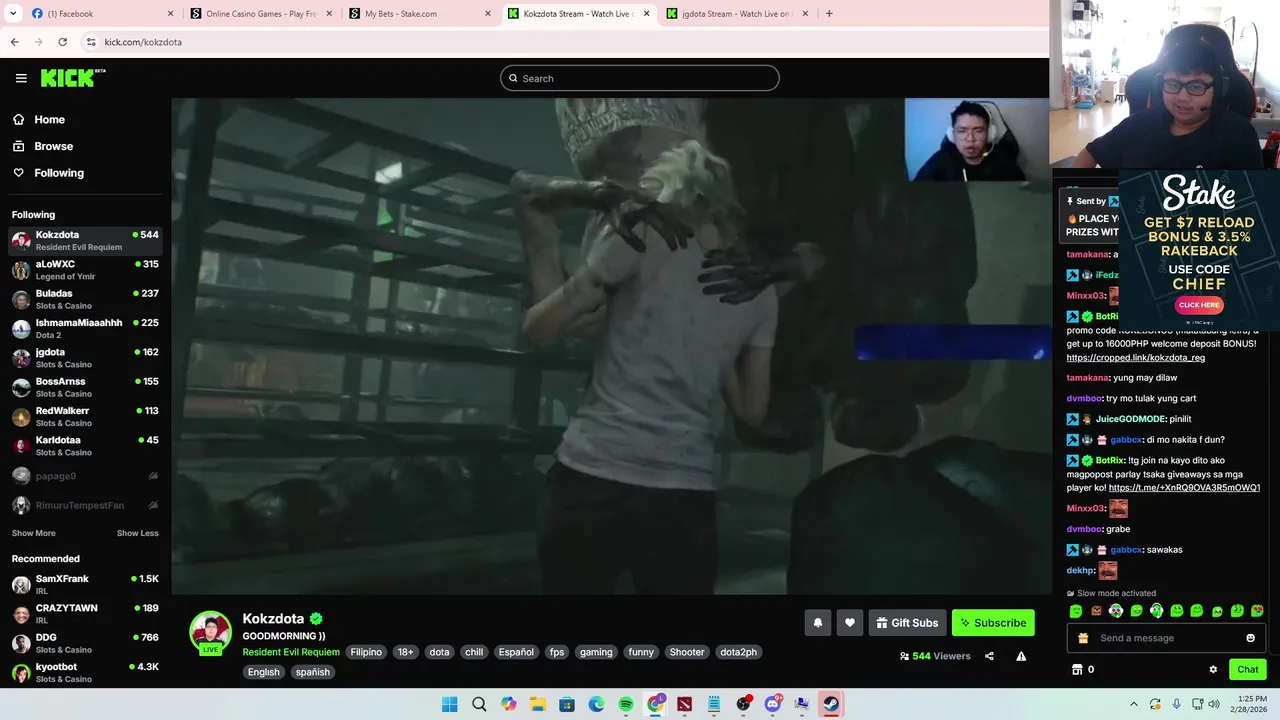This screenshot has height=720, width=1280.
Task: Open kyootbot recommended channel
Action: point(85,671)
